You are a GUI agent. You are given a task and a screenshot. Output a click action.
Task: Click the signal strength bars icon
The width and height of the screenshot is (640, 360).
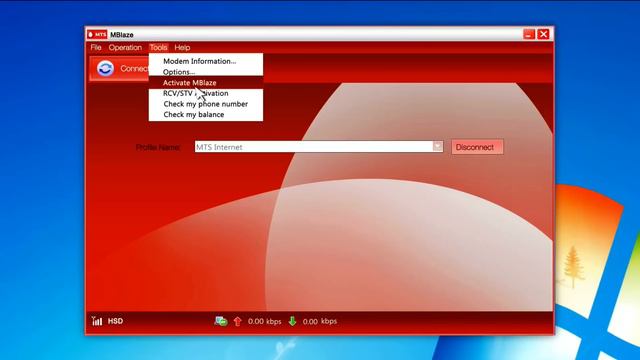pos(97,321)
